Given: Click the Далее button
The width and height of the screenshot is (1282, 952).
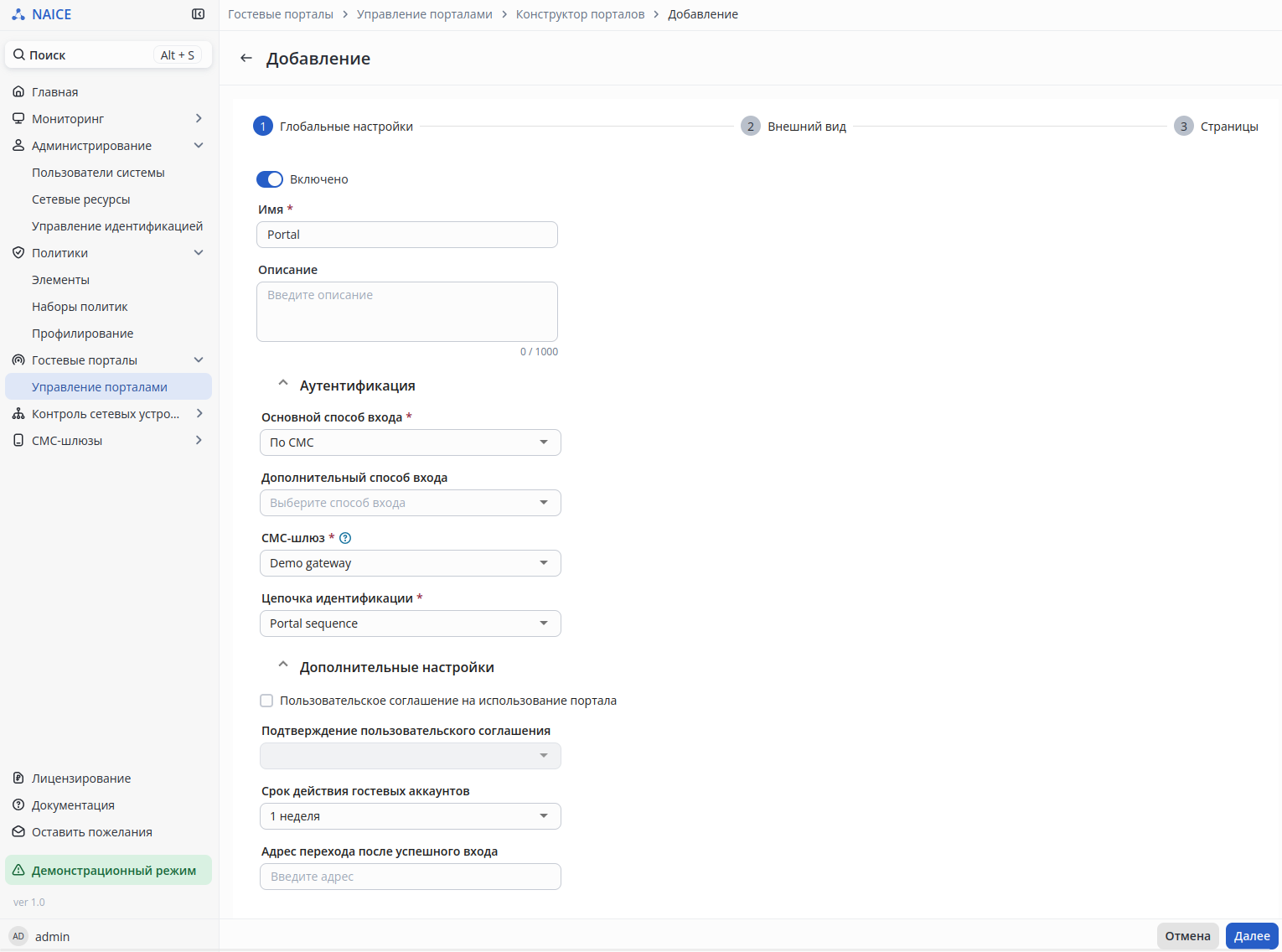Looking at the screenshot, I should click(x=1252, y=936).
